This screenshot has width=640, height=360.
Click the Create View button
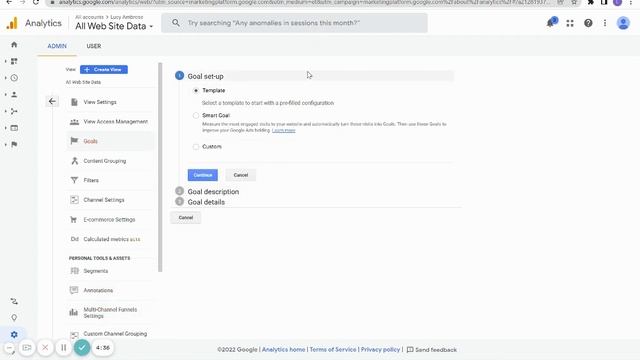104,70
